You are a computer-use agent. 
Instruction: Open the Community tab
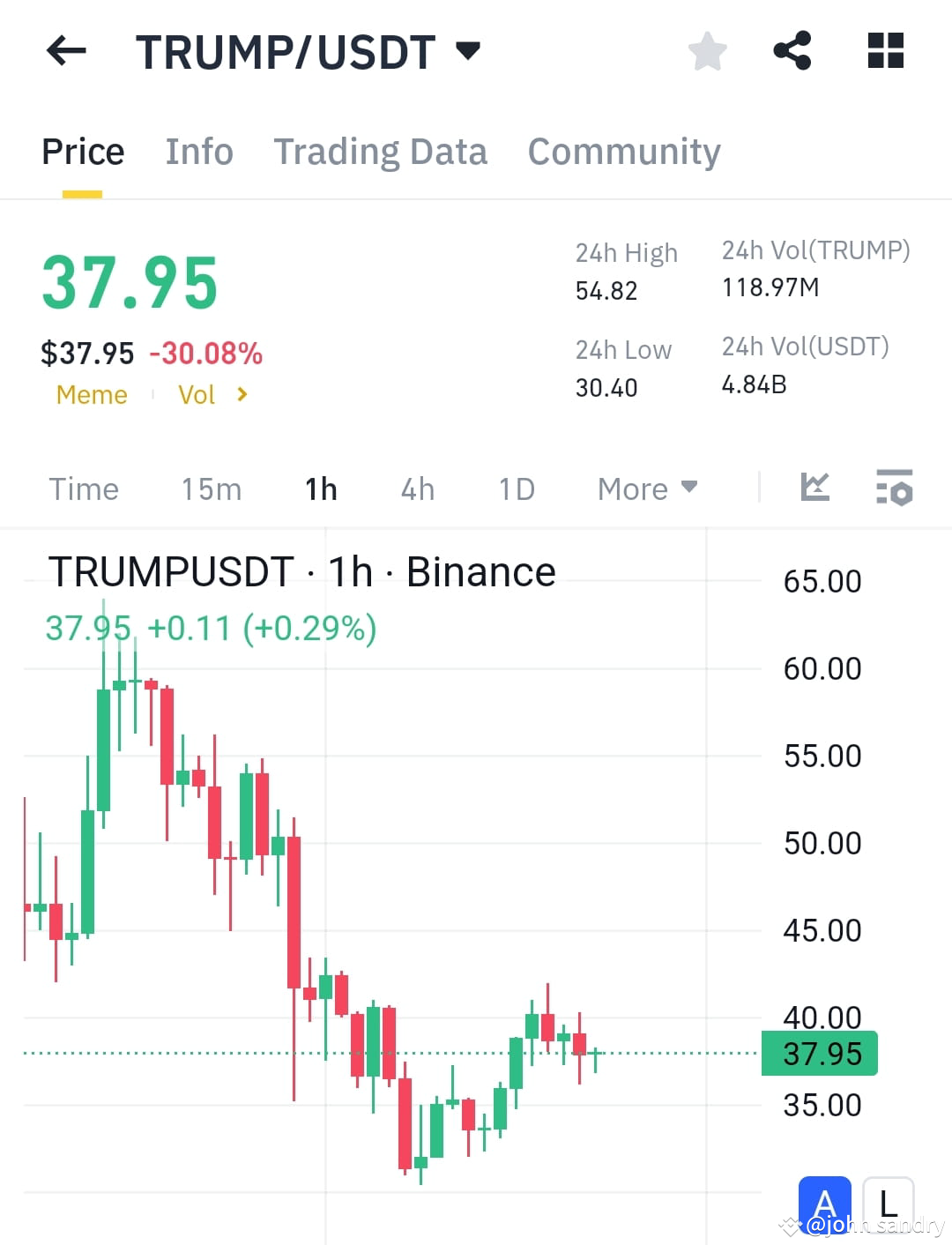point(623,152)
